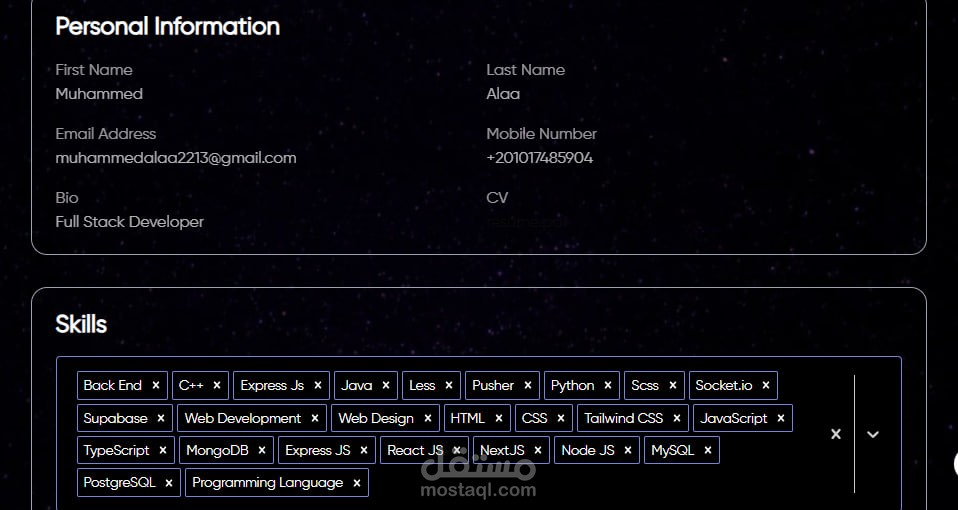Remove the NextJS skill tag
Image resolution: width=958 pixels, height=510 pixels.
(538, 450)
